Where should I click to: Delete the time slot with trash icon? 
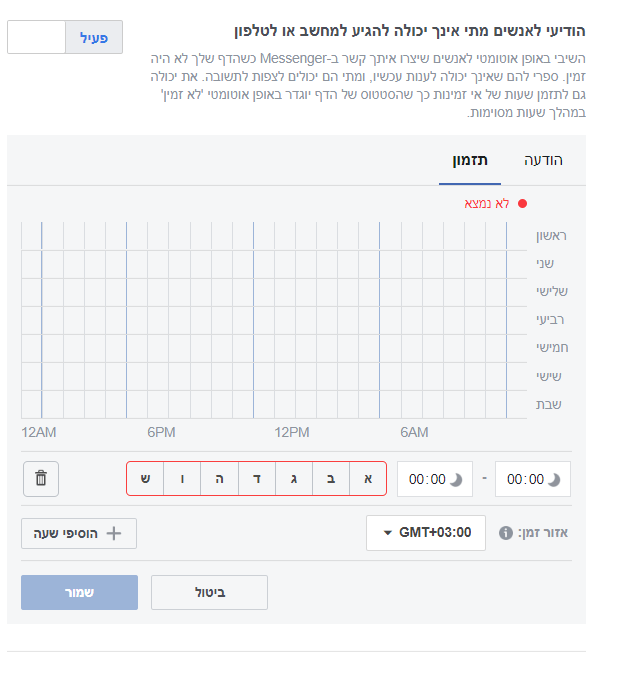41,478
